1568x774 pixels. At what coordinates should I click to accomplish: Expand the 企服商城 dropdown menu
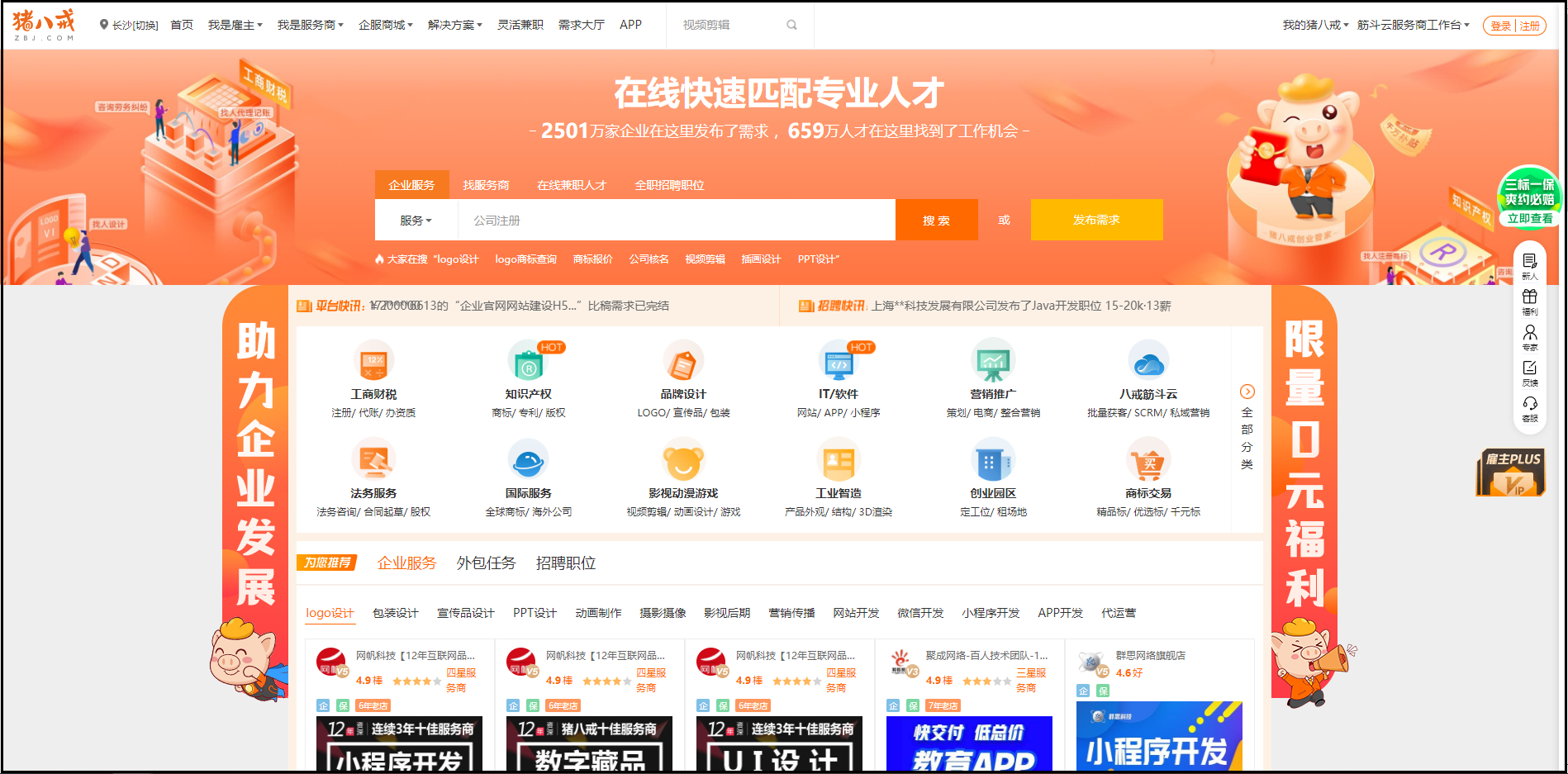386,25
